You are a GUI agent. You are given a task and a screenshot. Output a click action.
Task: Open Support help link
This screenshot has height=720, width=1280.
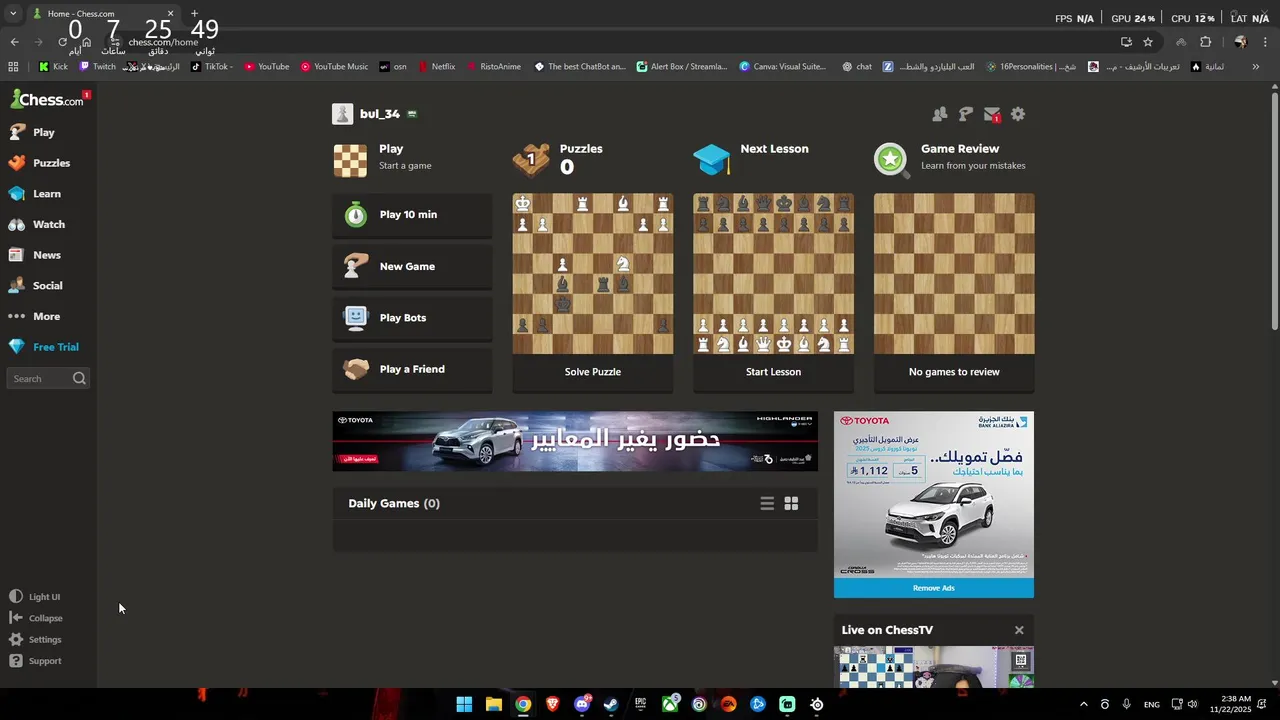pos(36,661)
